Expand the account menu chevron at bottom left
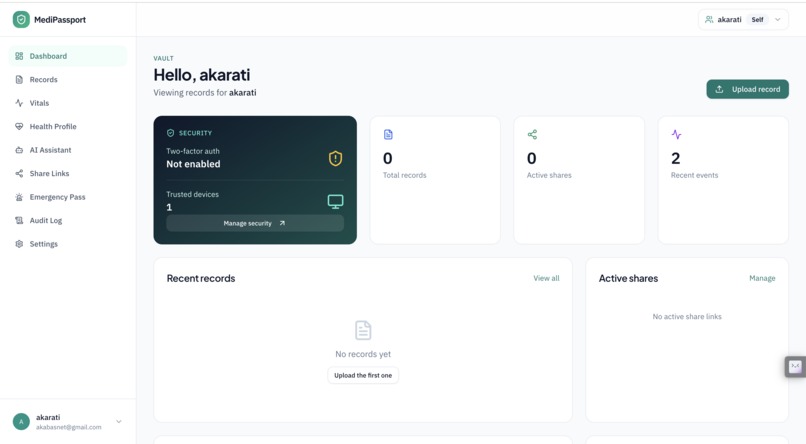This screenshot has width=806, height=444. (119, 421)
